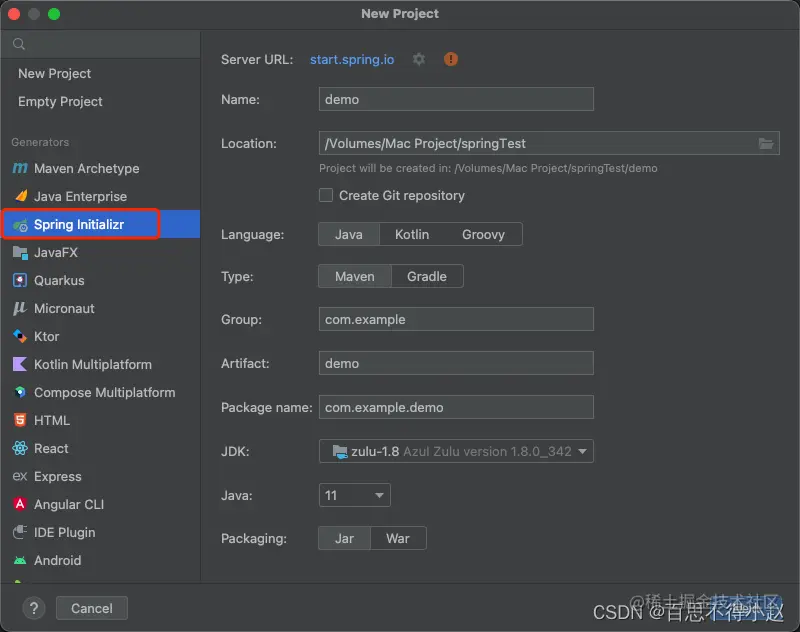Open help with question mark button

click(x=34, y=608)
